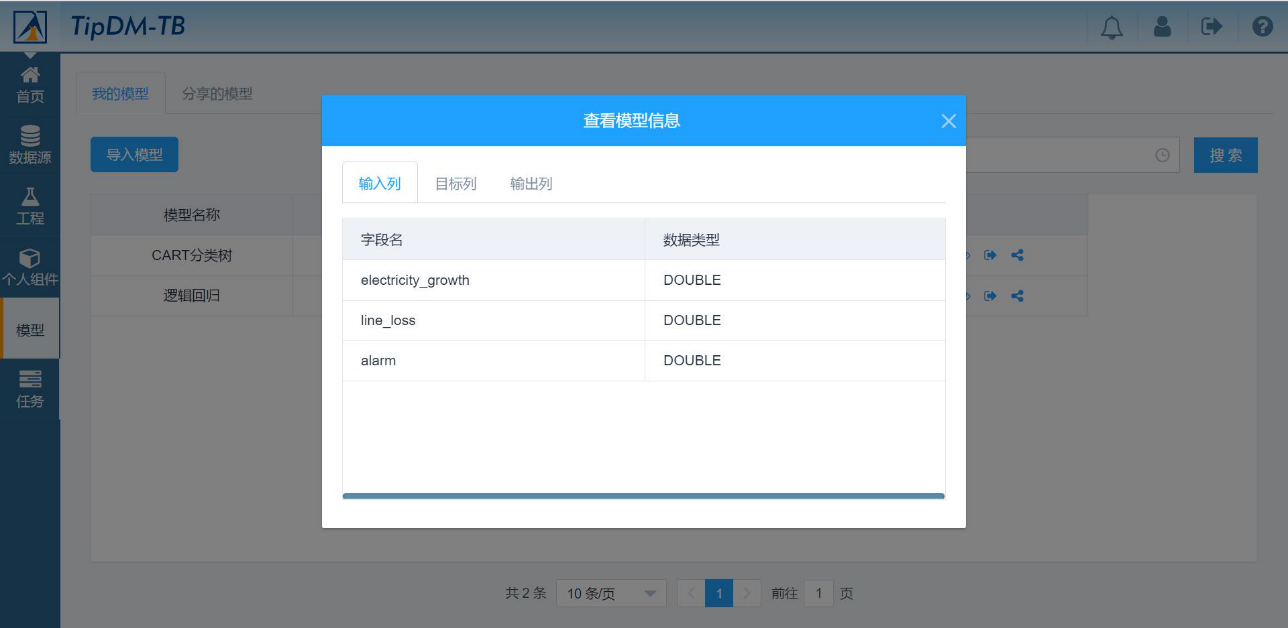Image resolution: width=1288 pixels, height=628 pixels.
Task: Open the notification bell icon
Action: tap(1110, 27)
